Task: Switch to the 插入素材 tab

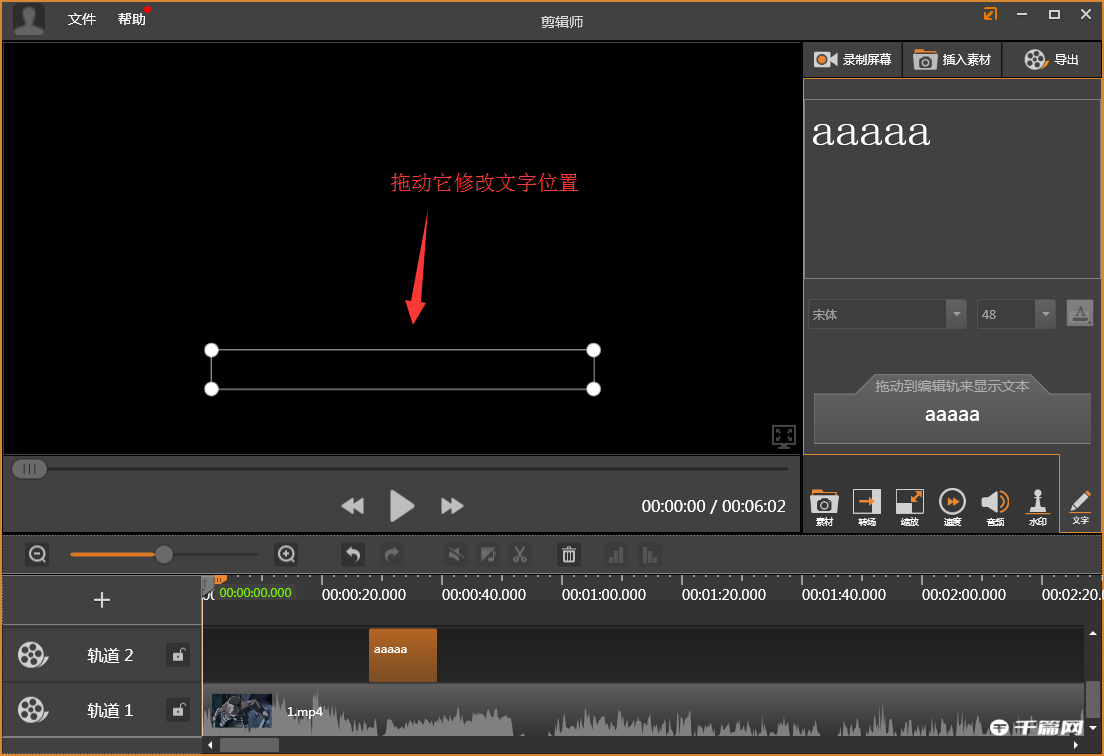Action: tap(951, 59)
